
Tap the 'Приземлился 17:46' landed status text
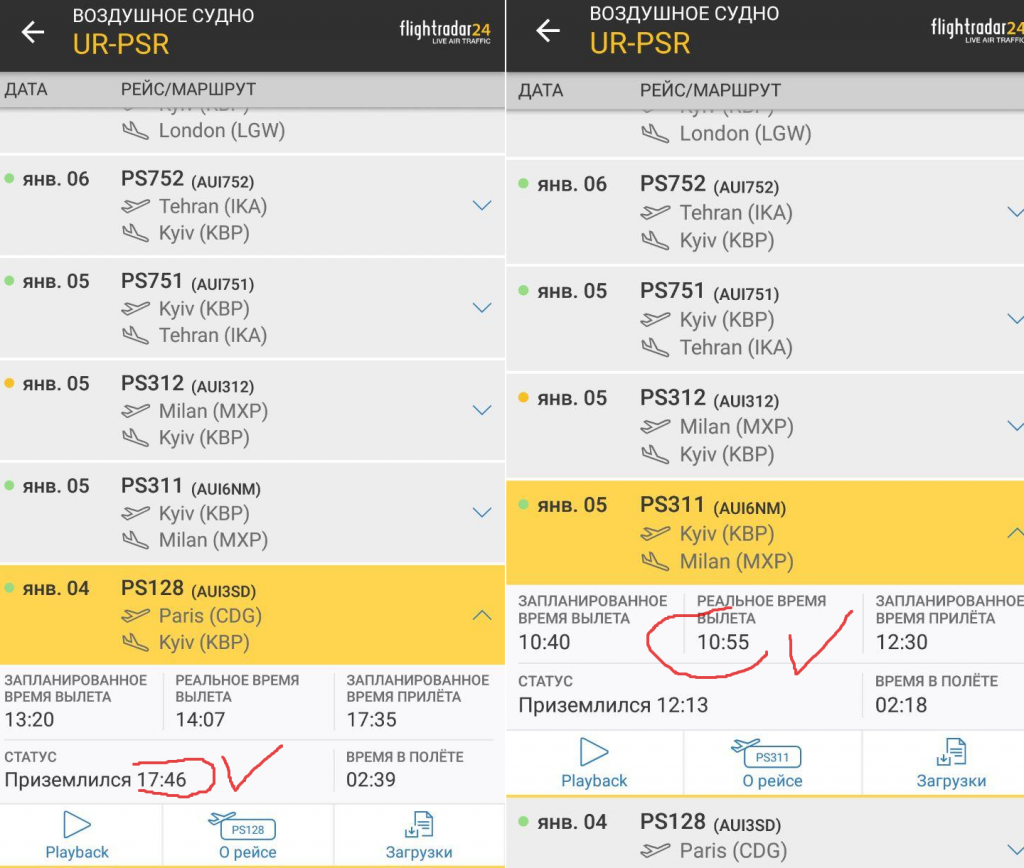coord(108,779)
